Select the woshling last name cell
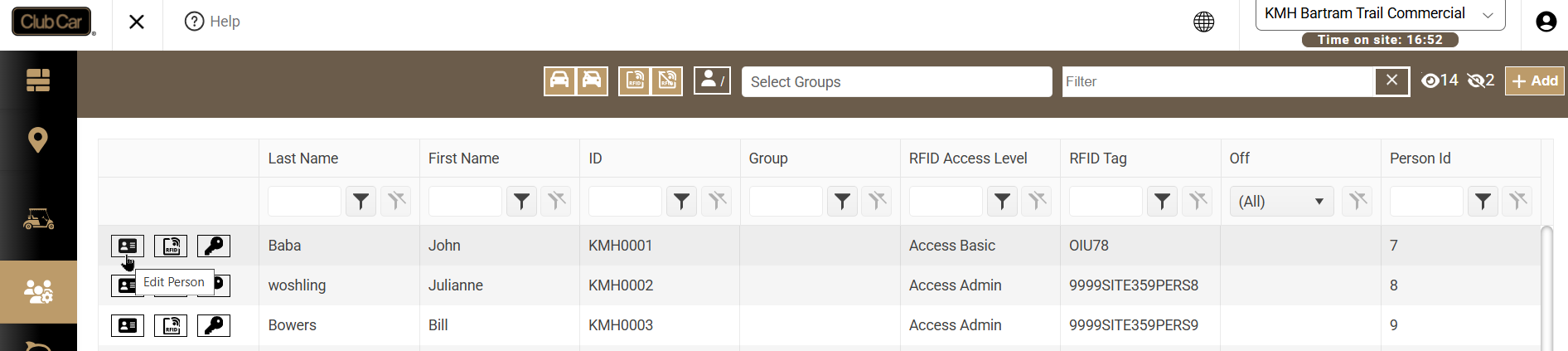This screenshot has height=351, width=1568. click(x=339, y=285)
